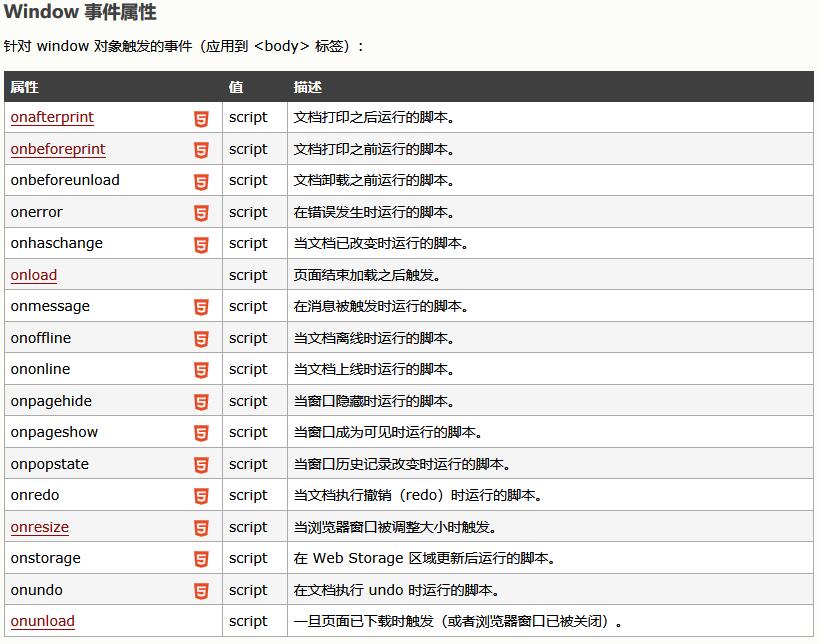Click the 描述 column header
The width and height of the screenshot is (820, 644).
click(308, 87)
